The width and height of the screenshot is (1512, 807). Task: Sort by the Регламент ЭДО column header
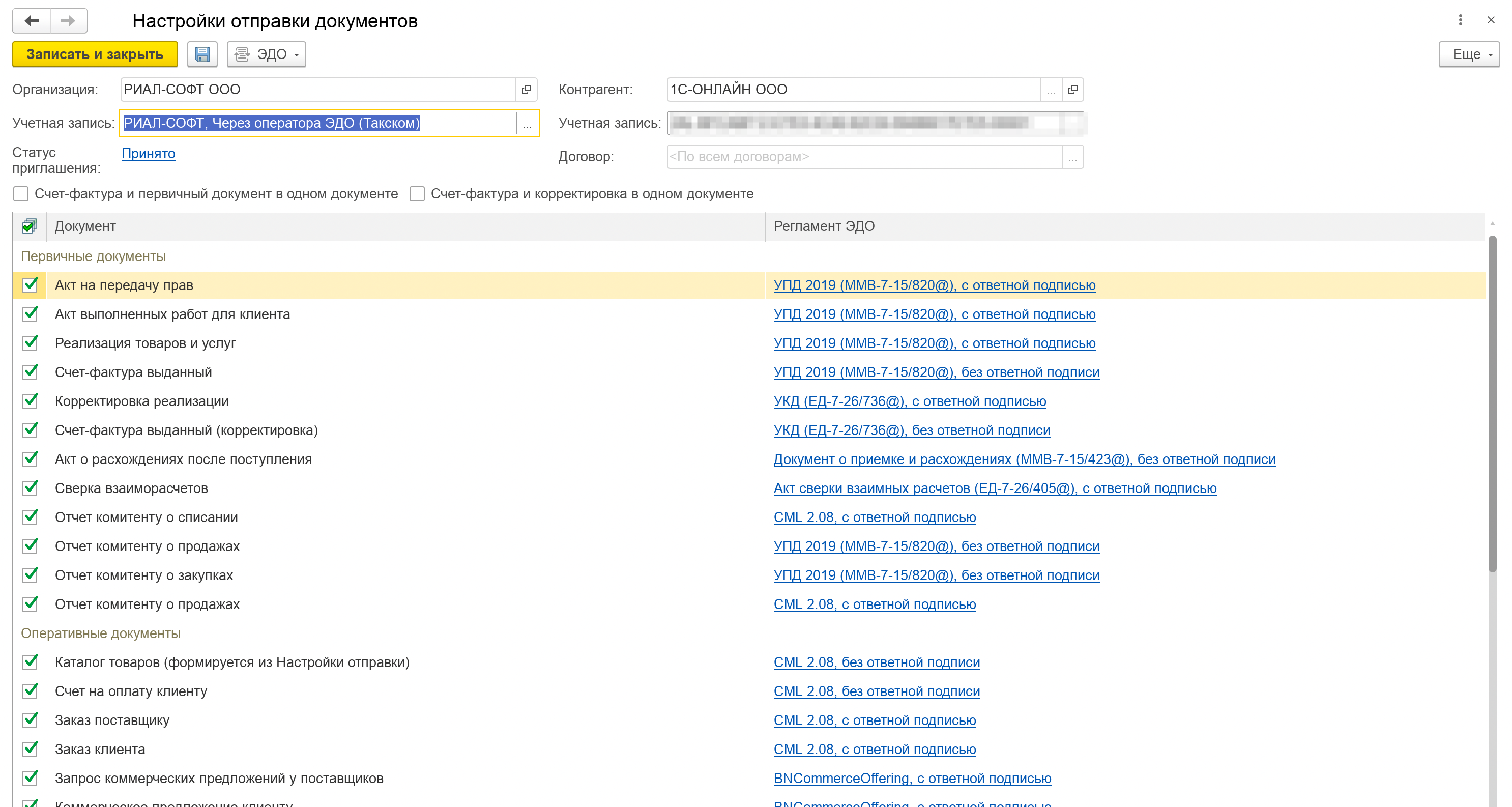[x=1125, y=226]
